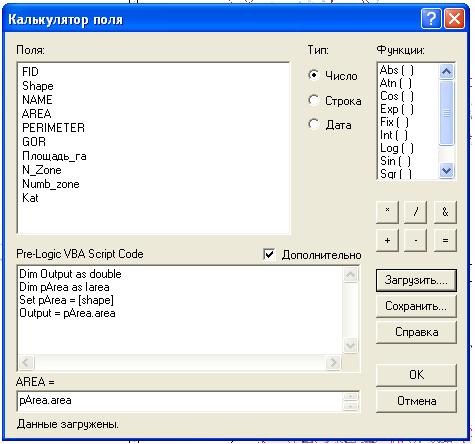Screen dimensions: 475x444
Task: Pick the GOR field in fields list
Action: click(x=34, y=142)
